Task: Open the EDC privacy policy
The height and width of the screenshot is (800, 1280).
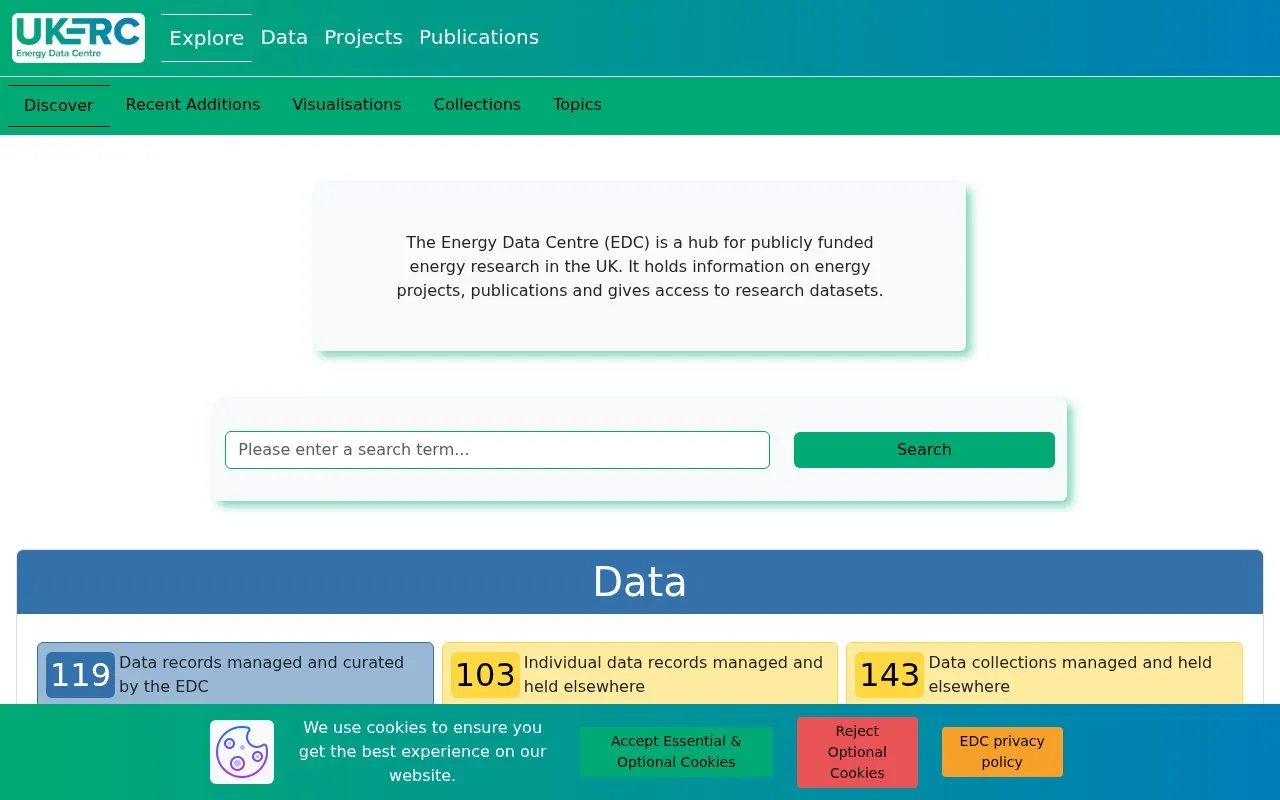Action: click(1002, 752)
